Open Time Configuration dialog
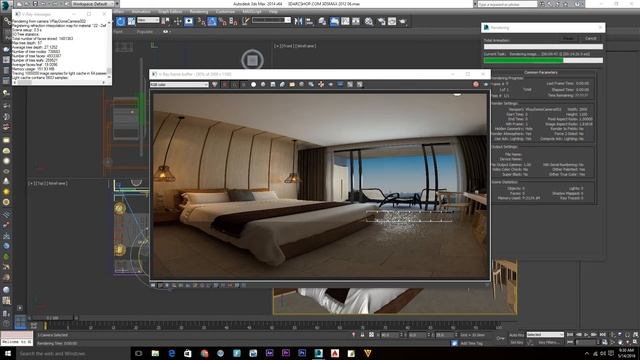 604,342
